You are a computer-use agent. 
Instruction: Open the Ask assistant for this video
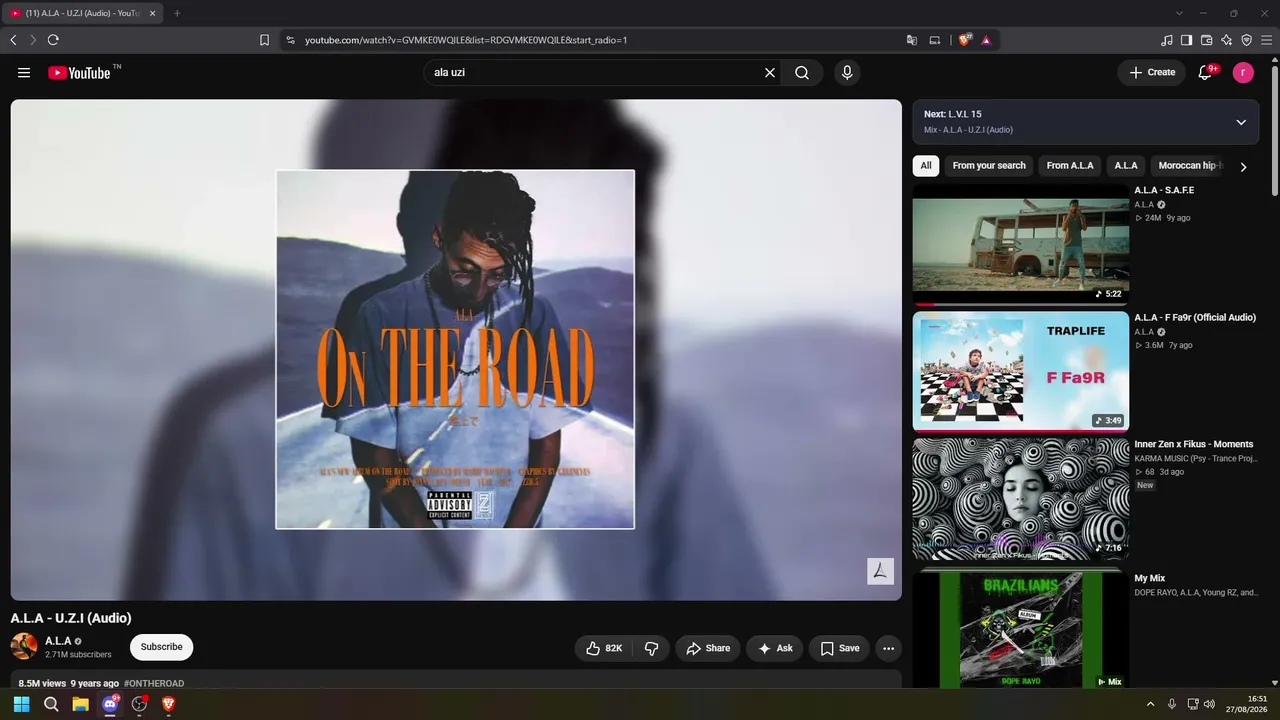point(775,648)
